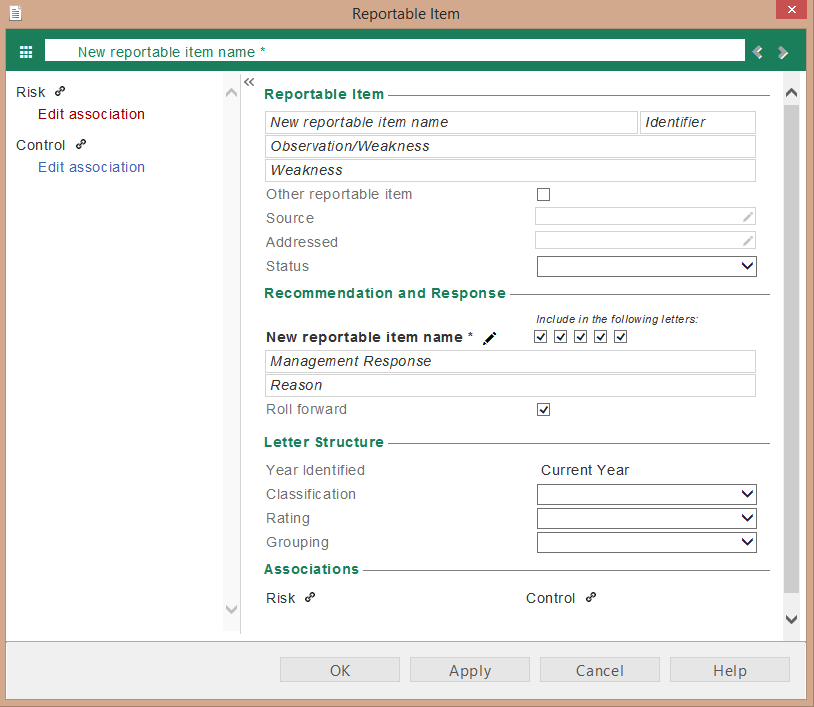The height and width of the screenshot is (707, 814).
Task: Go to next reportable item arrow
Action: (x=783, y=52)
